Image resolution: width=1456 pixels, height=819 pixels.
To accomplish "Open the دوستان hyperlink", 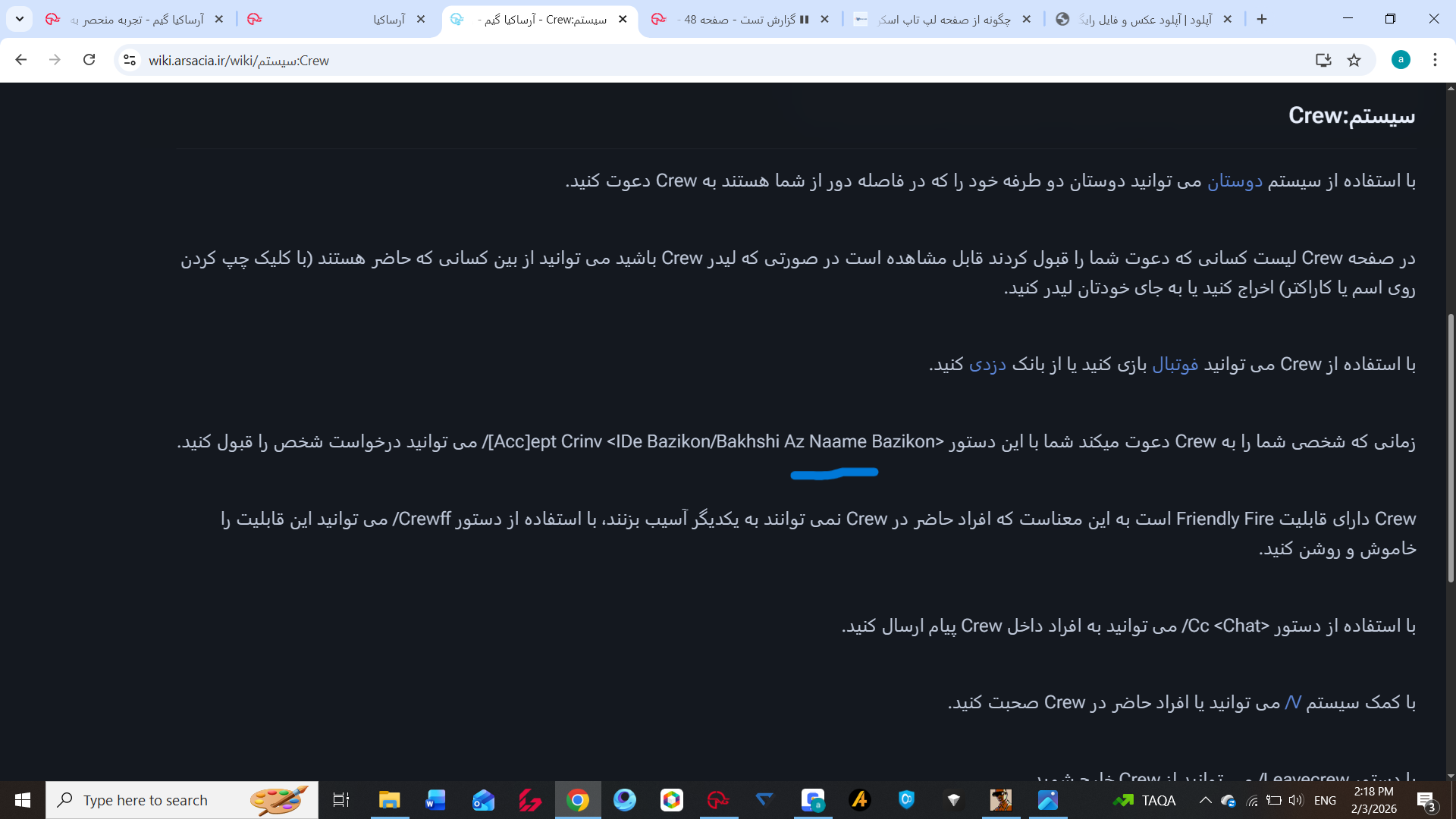I will point(1236,181).
